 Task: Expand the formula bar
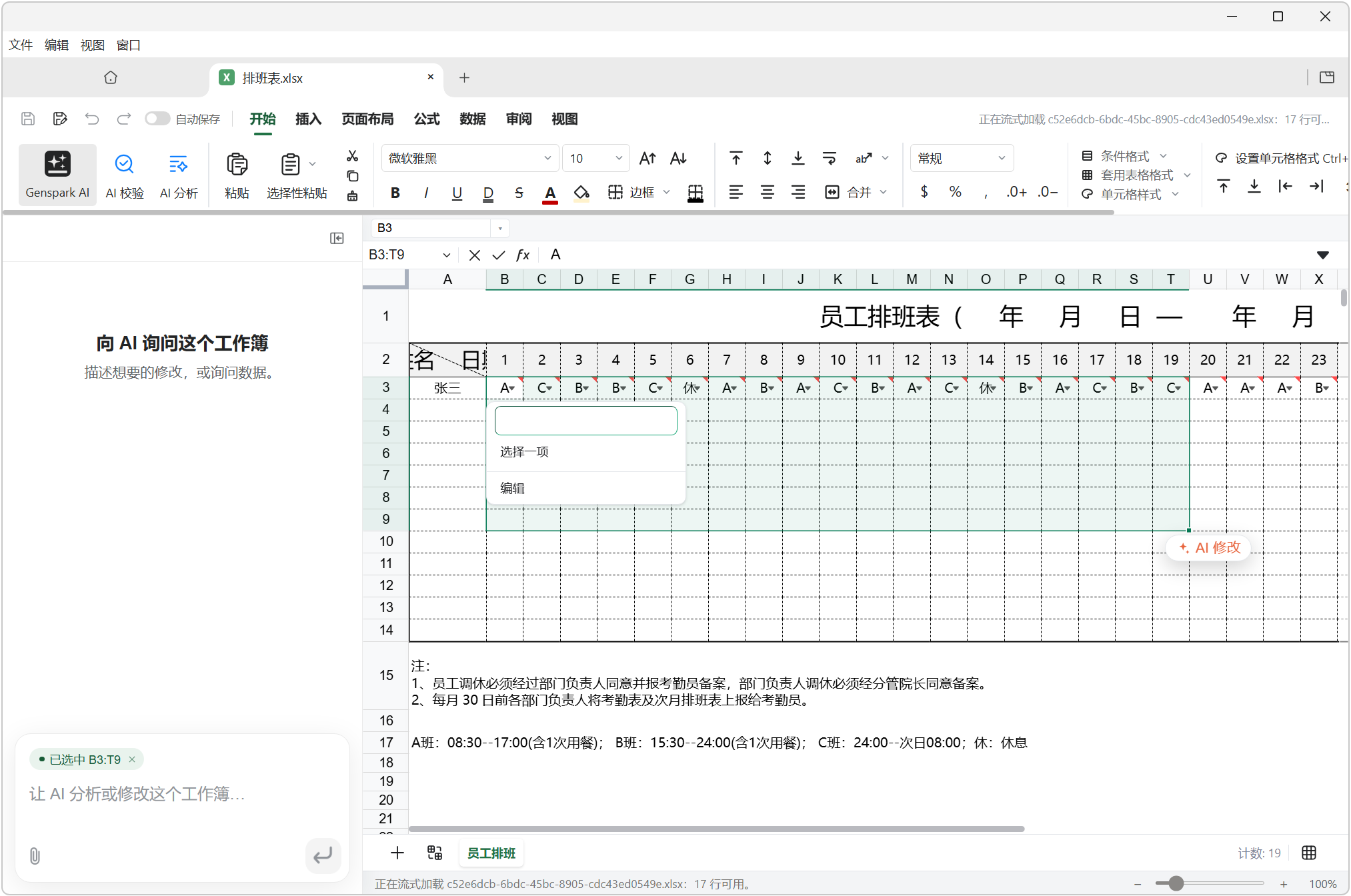pos(1323,255)
